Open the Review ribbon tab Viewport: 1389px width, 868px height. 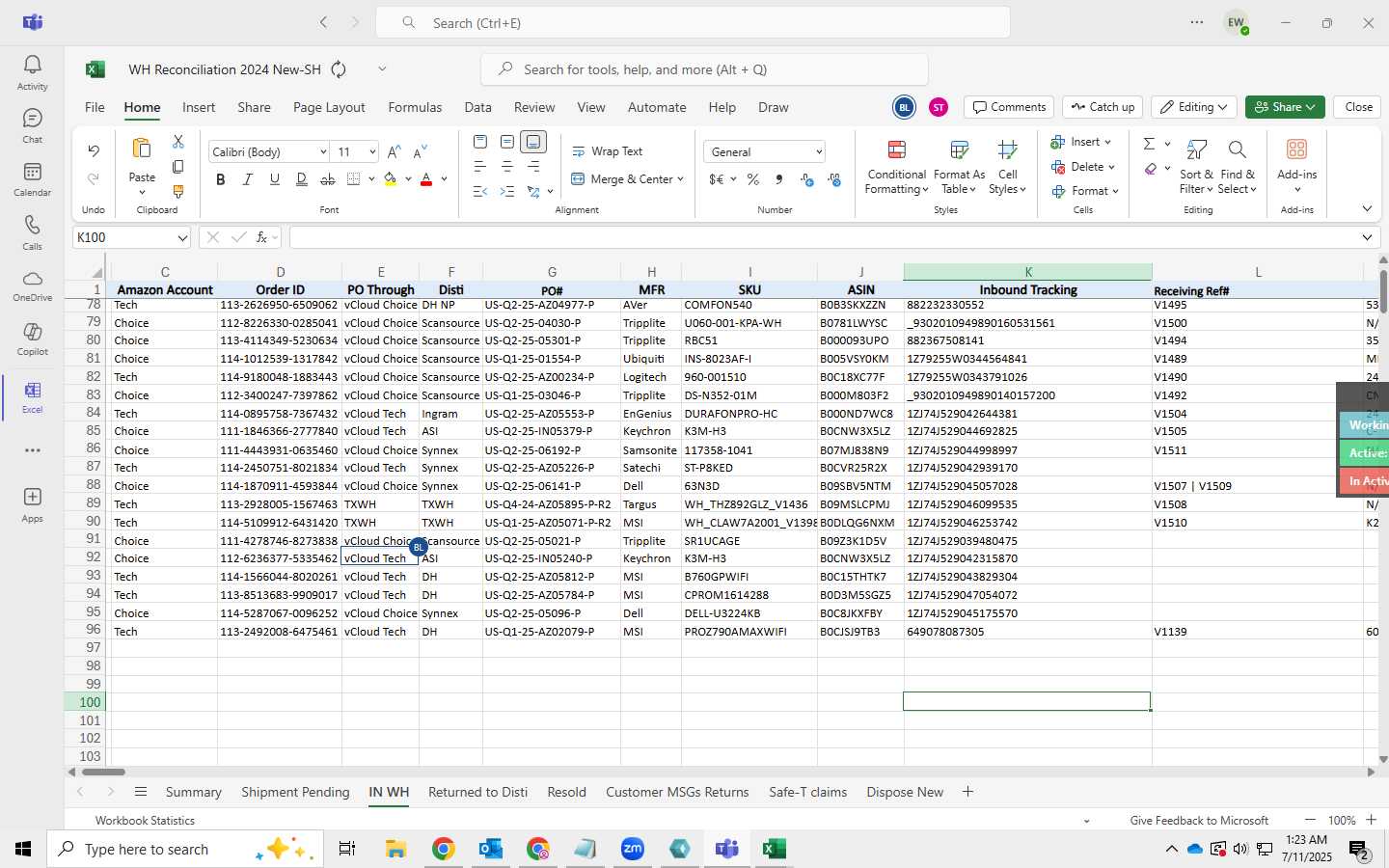pos(534,107)
